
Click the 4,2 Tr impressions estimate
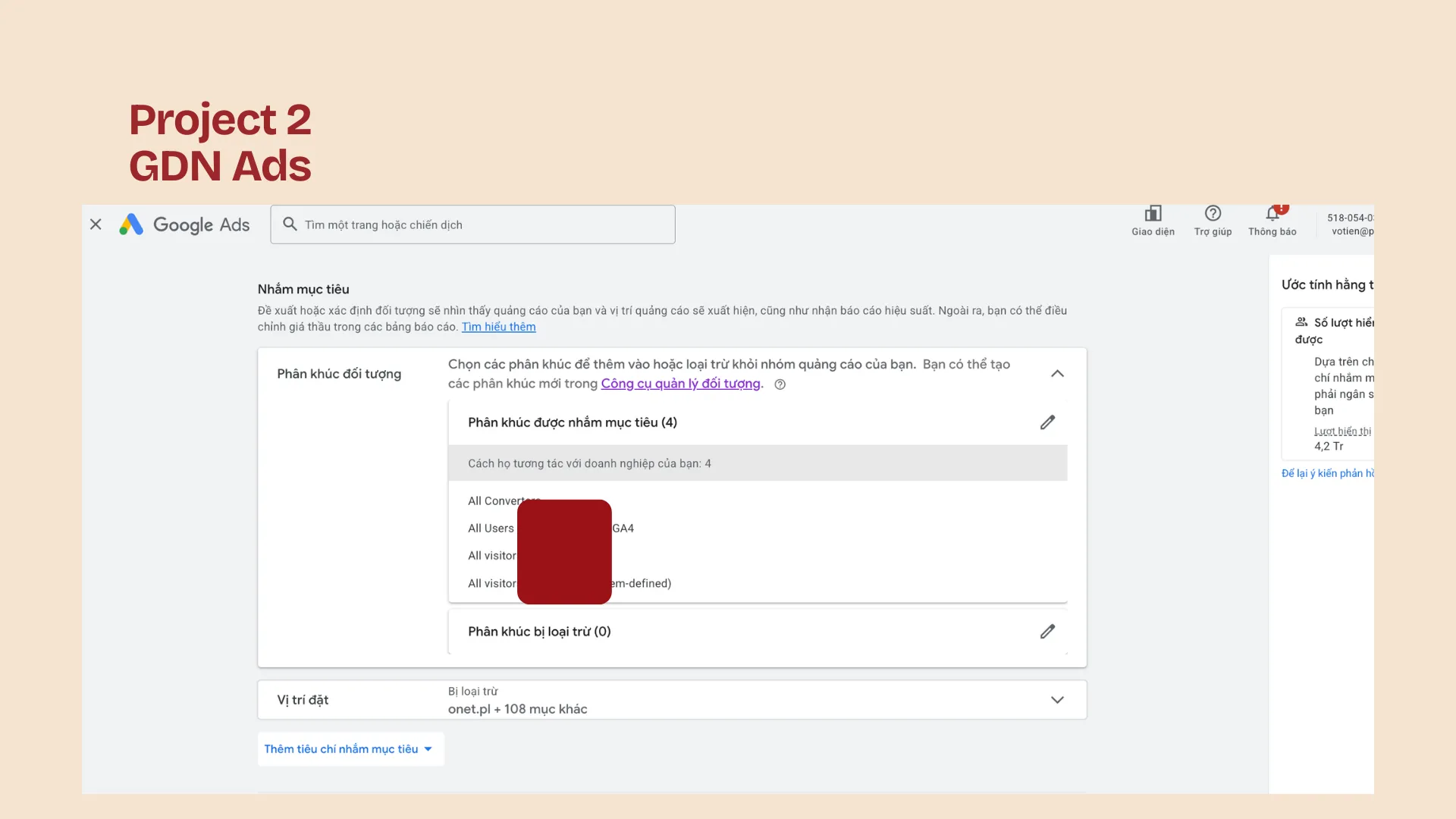pyautogui.click(x=1329, y=447)
